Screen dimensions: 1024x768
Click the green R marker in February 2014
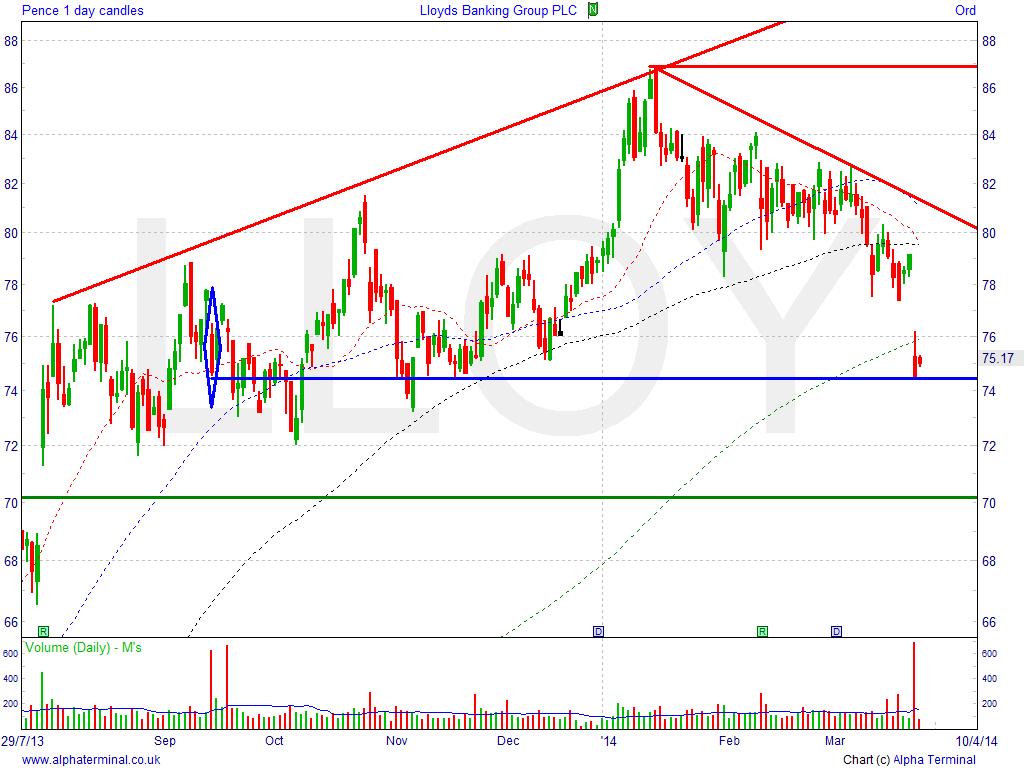[x=762, y=631]
